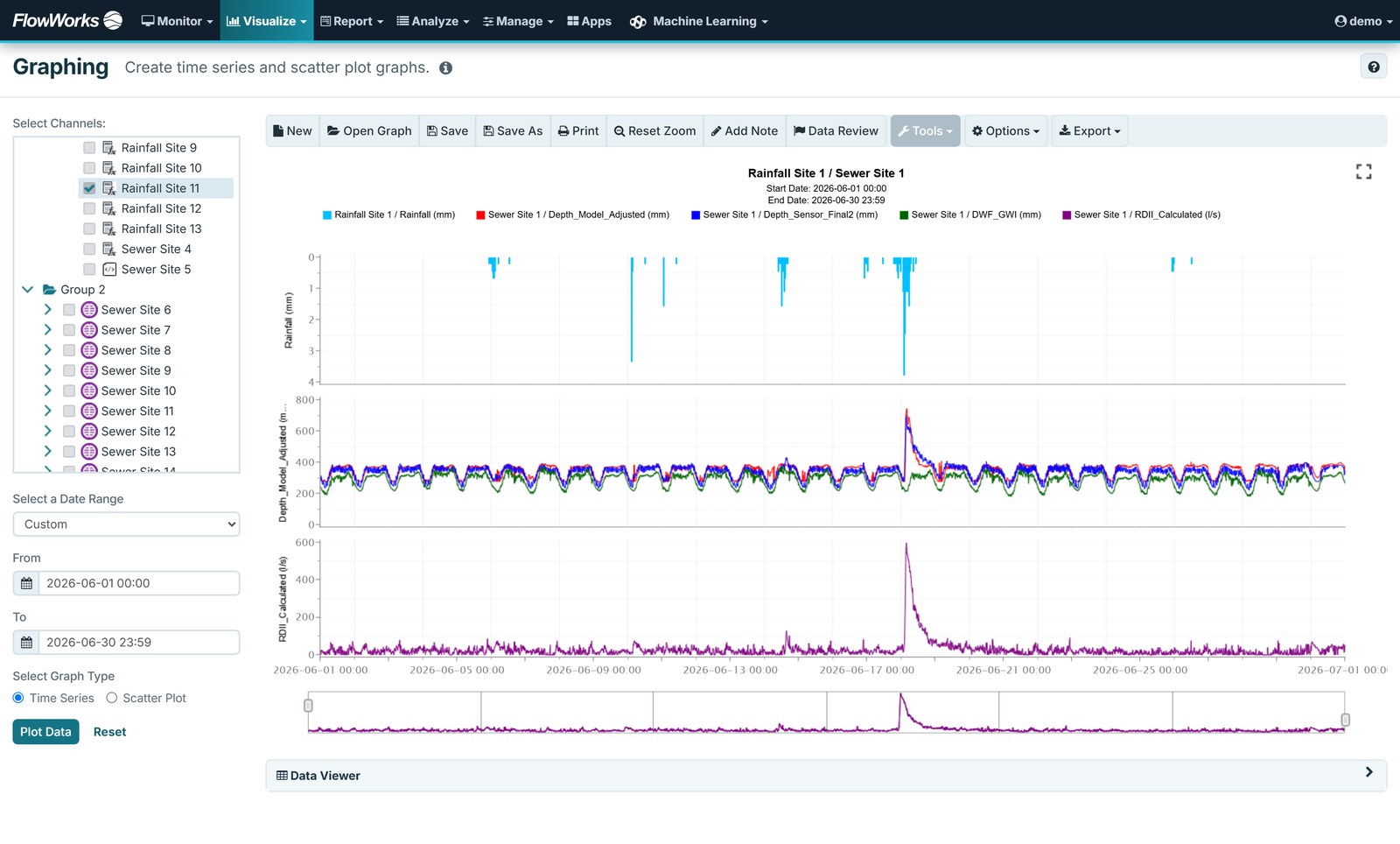This screenshot has width=1400, height=844.
Task: Click the Group 2 folder icon
Action: (50, 290)
